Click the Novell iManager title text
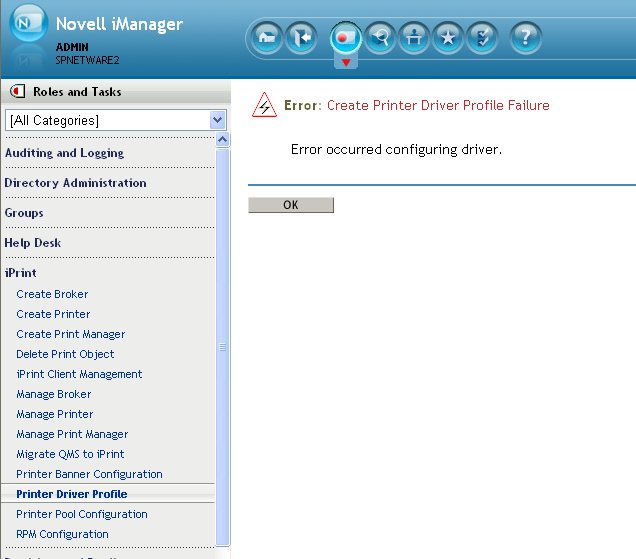Screen dimensions: 636x559 click(x=119, y=24)
